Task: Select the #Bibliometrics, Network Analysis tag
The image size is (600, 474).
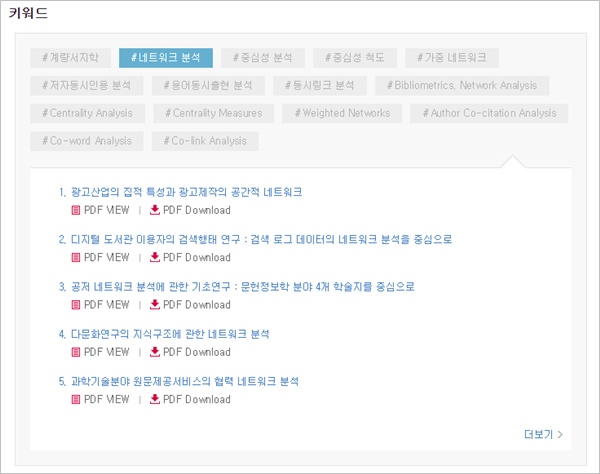Action: pos(462,86)
